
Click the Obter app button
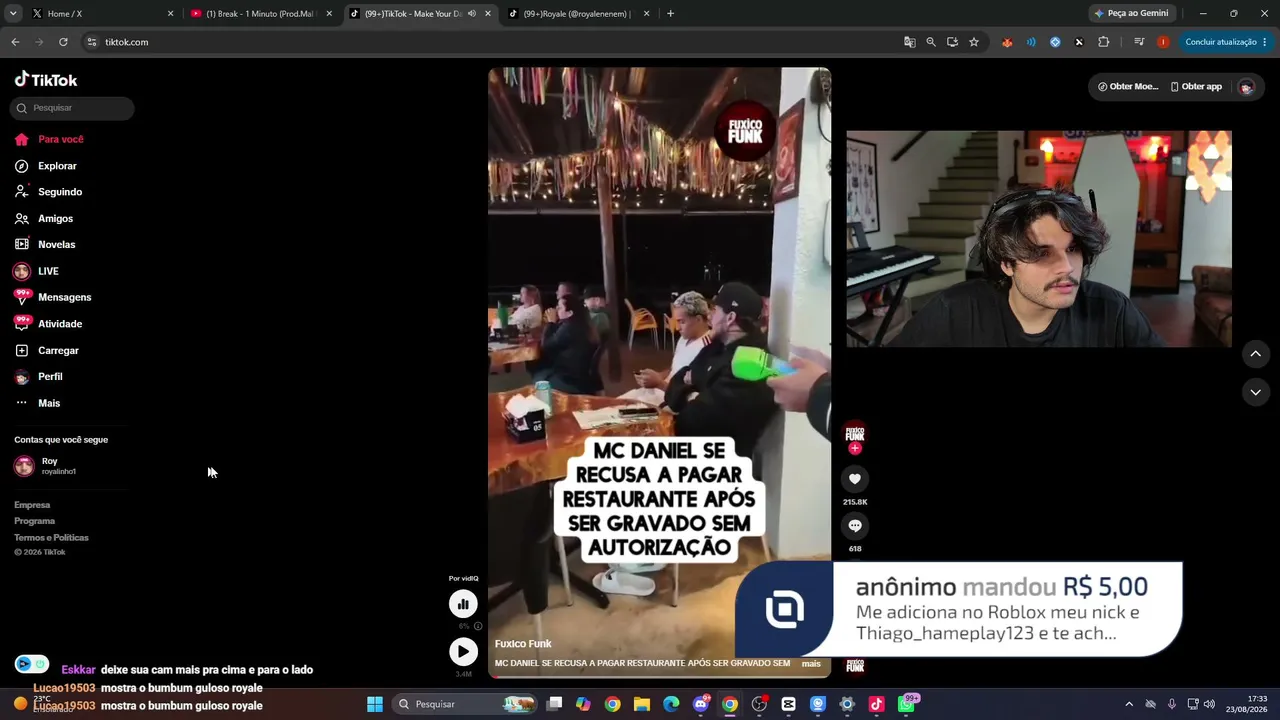(x=1196, y=87)
